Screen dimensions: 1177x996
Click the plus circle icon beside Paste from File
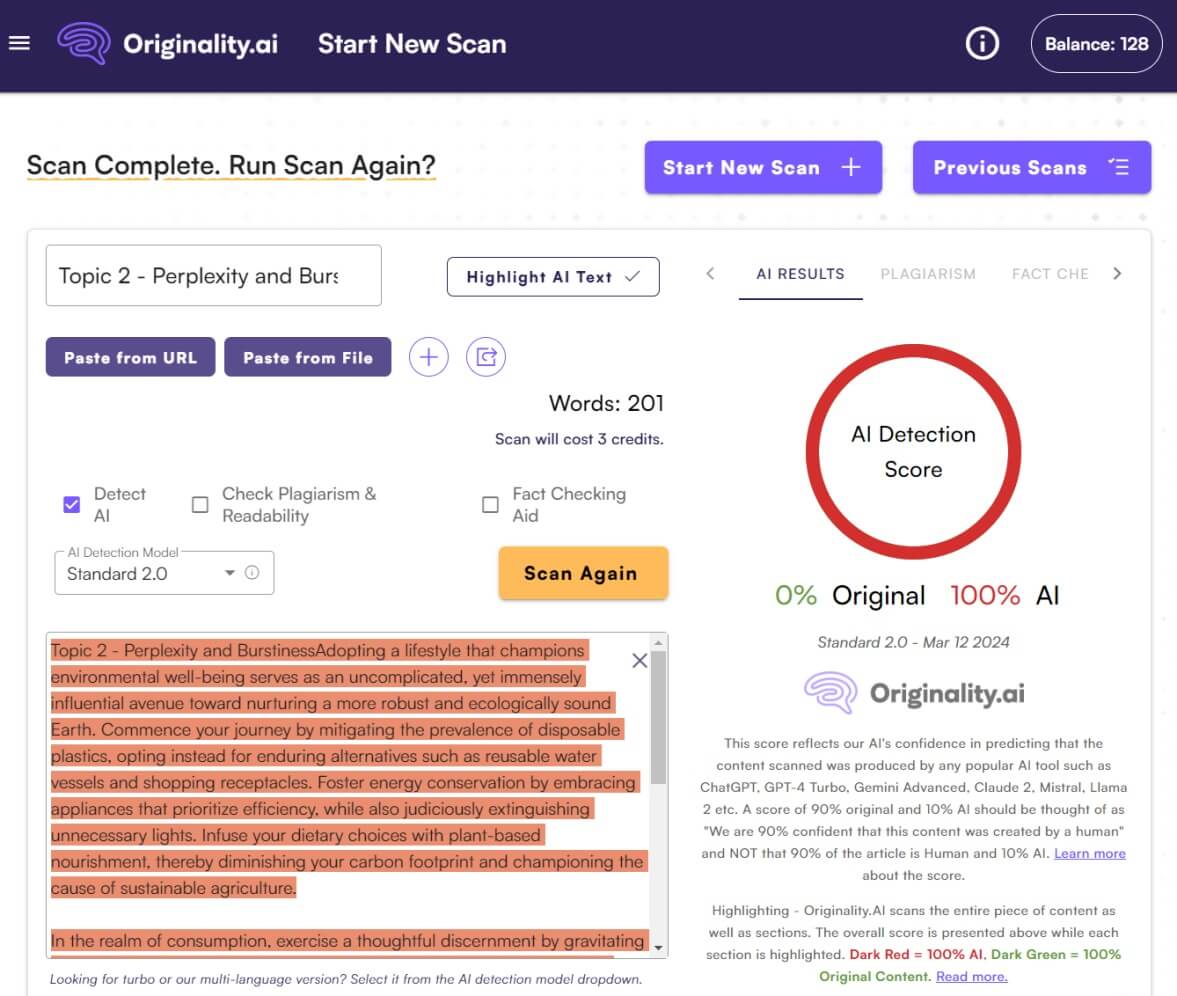428,357
